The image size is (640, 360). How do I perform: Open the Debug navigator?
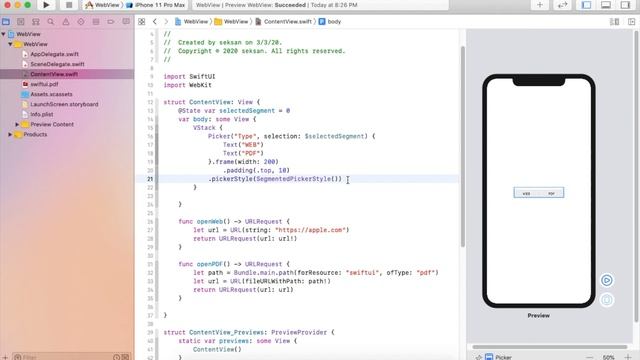[96, 22]
